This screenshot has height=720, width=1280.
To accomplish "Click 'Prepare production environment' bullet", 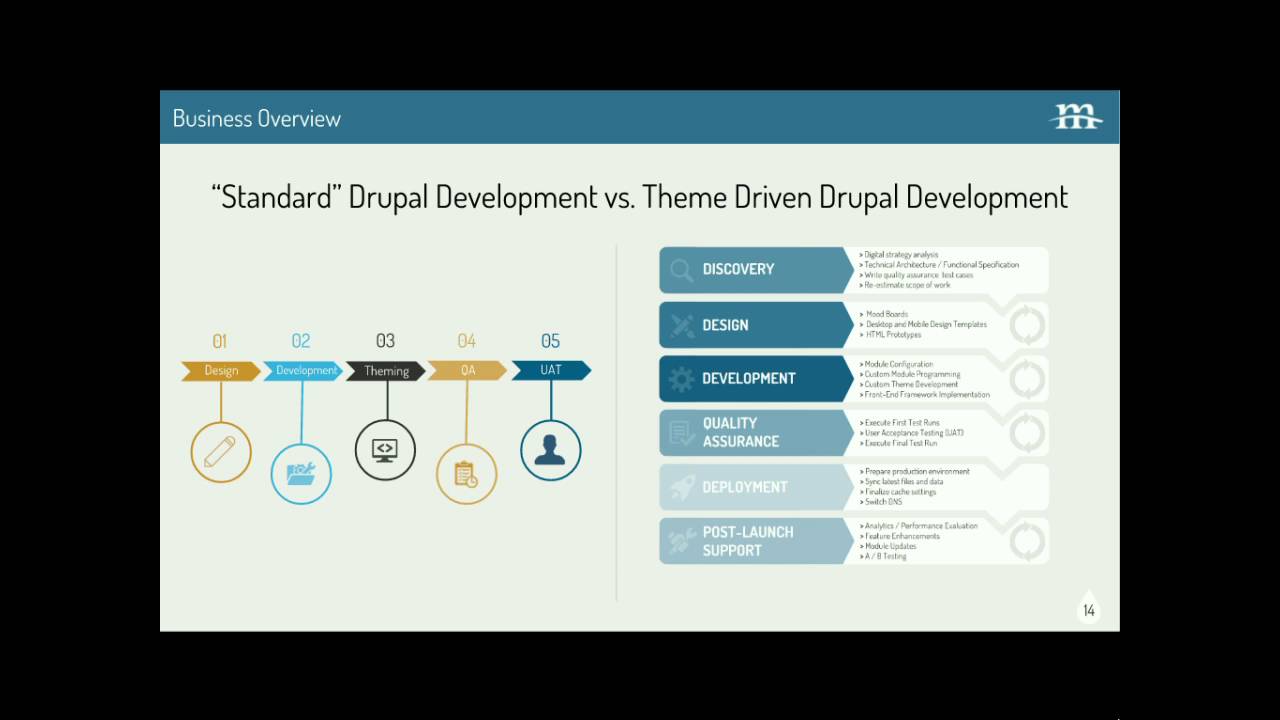I will coord(916,471).
